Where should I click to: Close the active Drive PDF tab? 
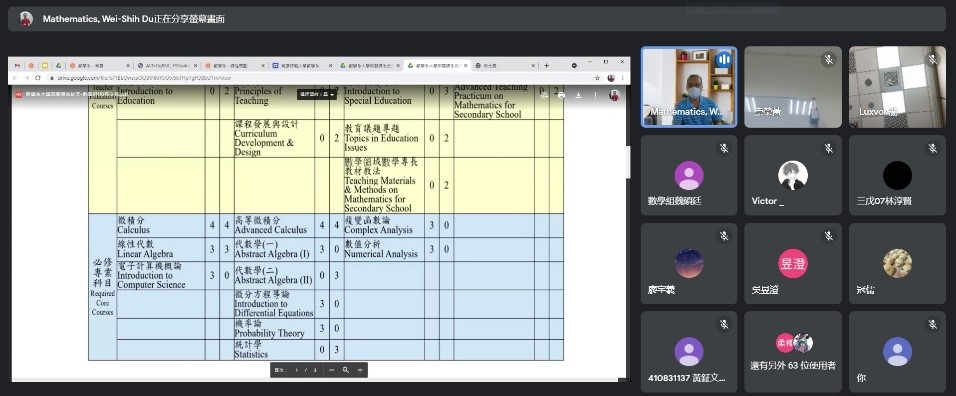point(466,65)
